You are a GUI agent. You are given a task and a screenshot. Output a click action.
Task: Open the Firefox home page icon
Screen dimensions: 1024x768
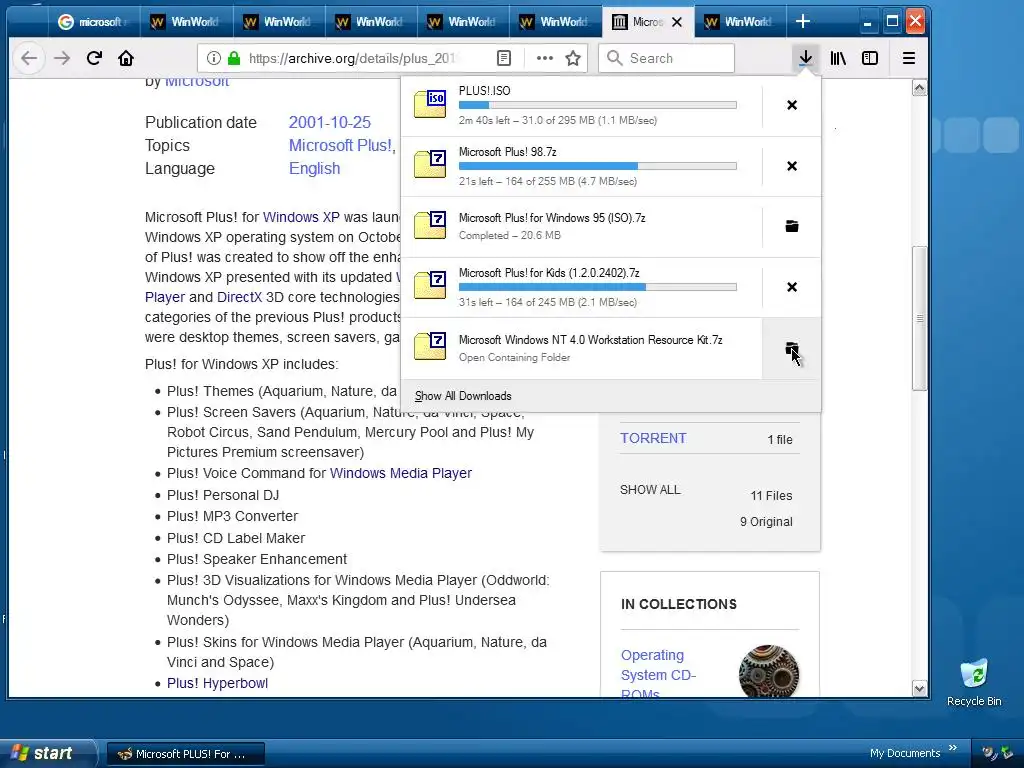pos(126,58)
